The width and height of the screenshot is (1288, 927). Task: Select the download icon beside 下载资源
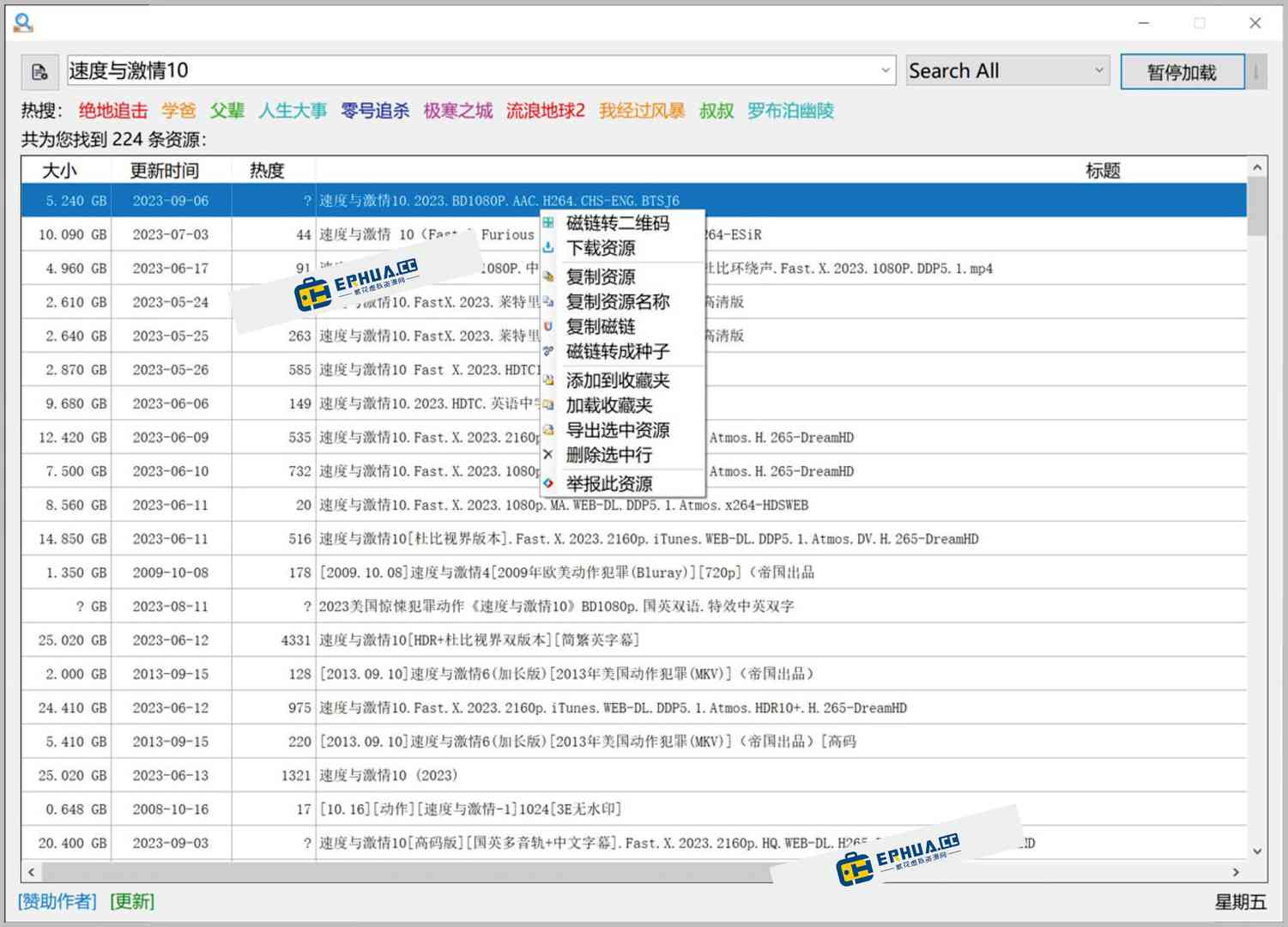(549, 248)
